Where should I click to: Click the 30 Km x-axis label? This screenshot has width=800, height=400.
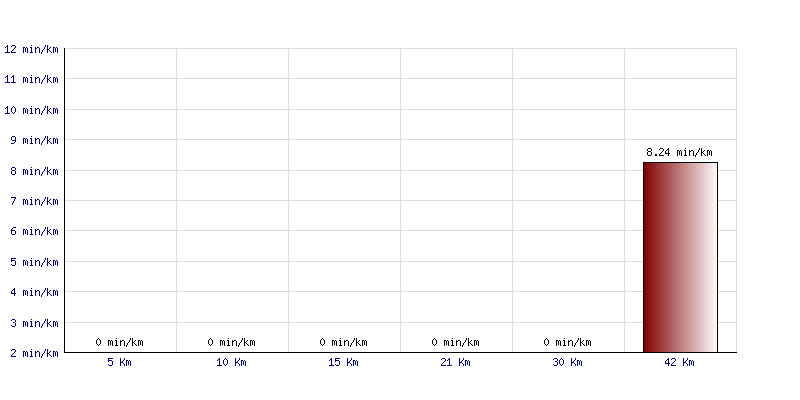tap(567, 363)
